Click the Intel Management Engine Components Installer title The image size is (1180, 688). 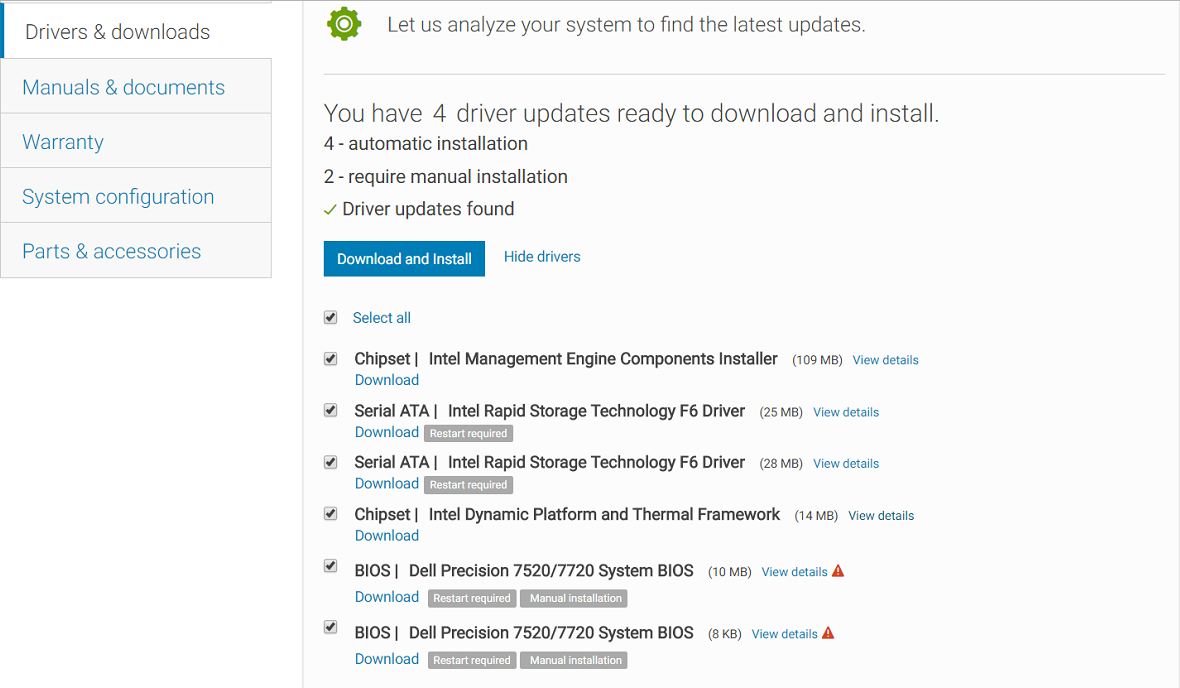(603, 359)
